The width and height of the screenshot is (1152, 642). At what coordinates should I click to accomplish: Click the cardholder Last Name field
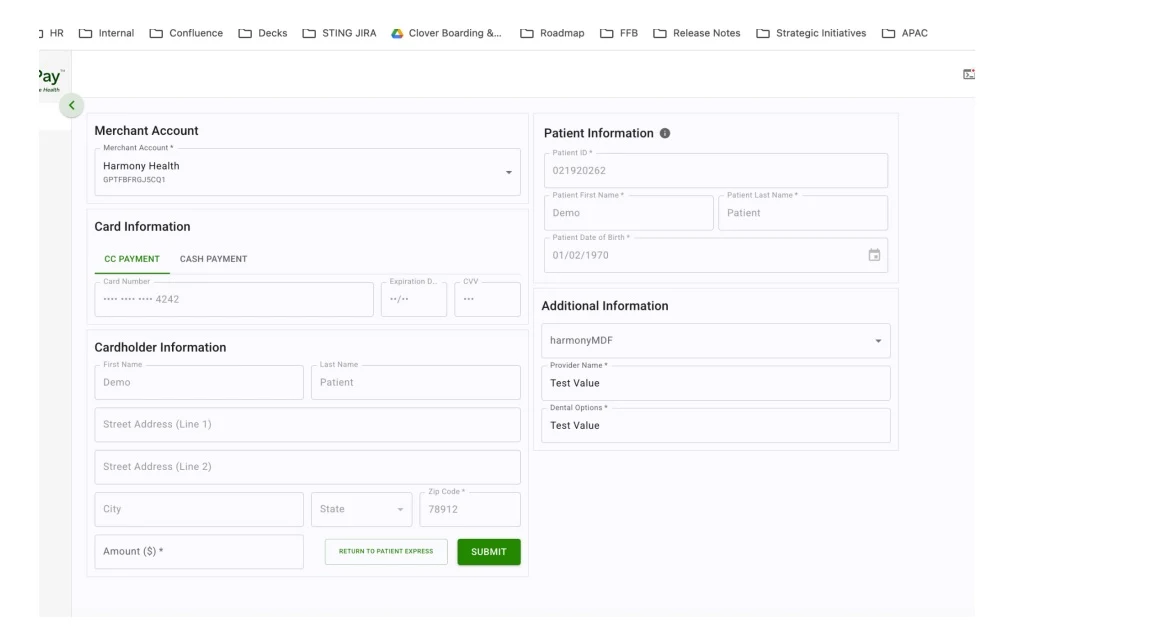point(416,382)
